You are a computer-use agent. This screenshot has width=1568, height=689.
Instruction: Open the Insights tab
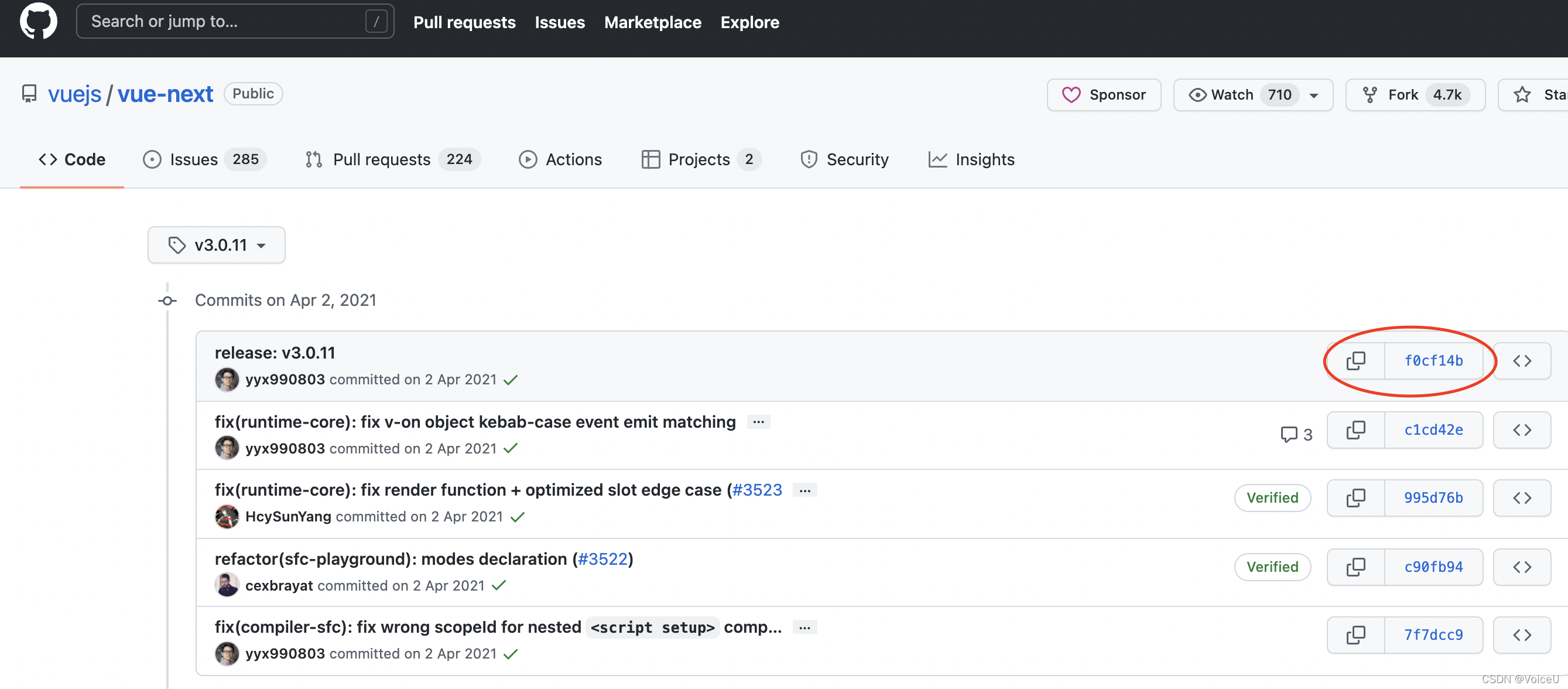(971, 159)
